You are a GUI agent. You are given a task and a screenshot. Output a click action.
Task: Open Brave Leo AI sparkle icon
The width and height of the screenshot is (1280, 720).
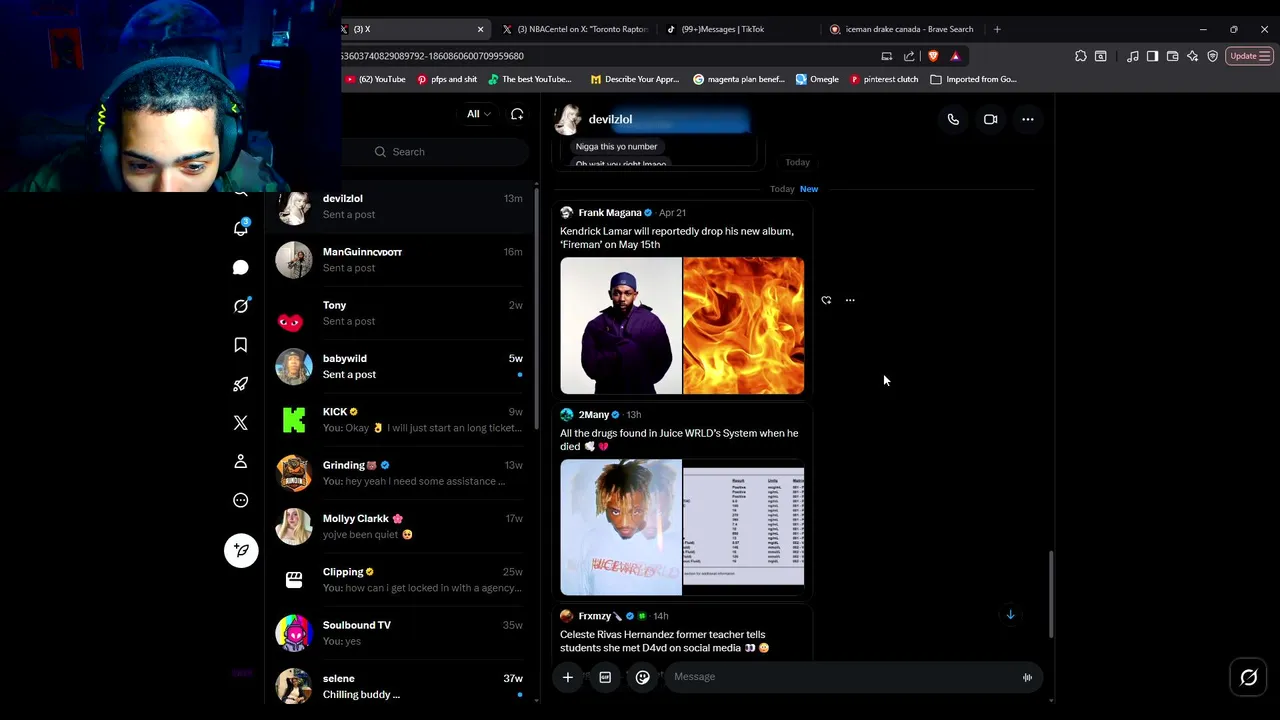pos(1192,56)
